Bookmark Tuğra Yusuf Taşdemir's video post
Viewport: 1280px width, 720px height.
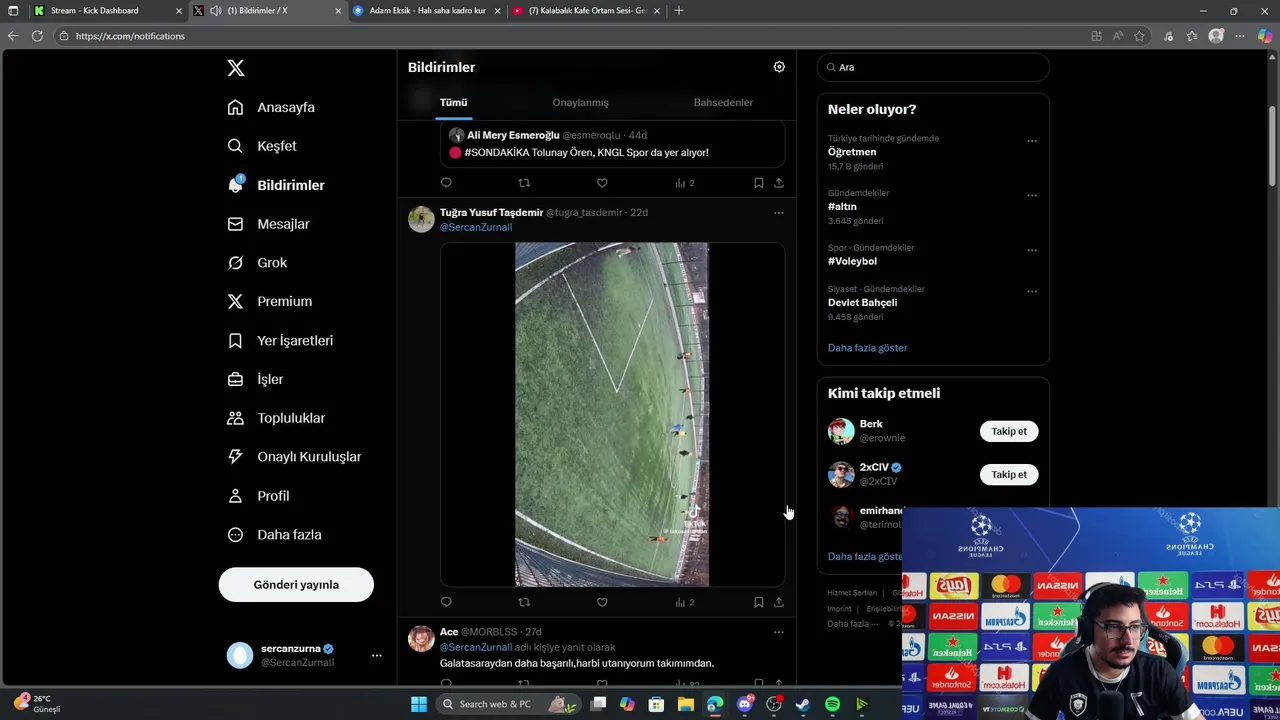coord(758,602)
